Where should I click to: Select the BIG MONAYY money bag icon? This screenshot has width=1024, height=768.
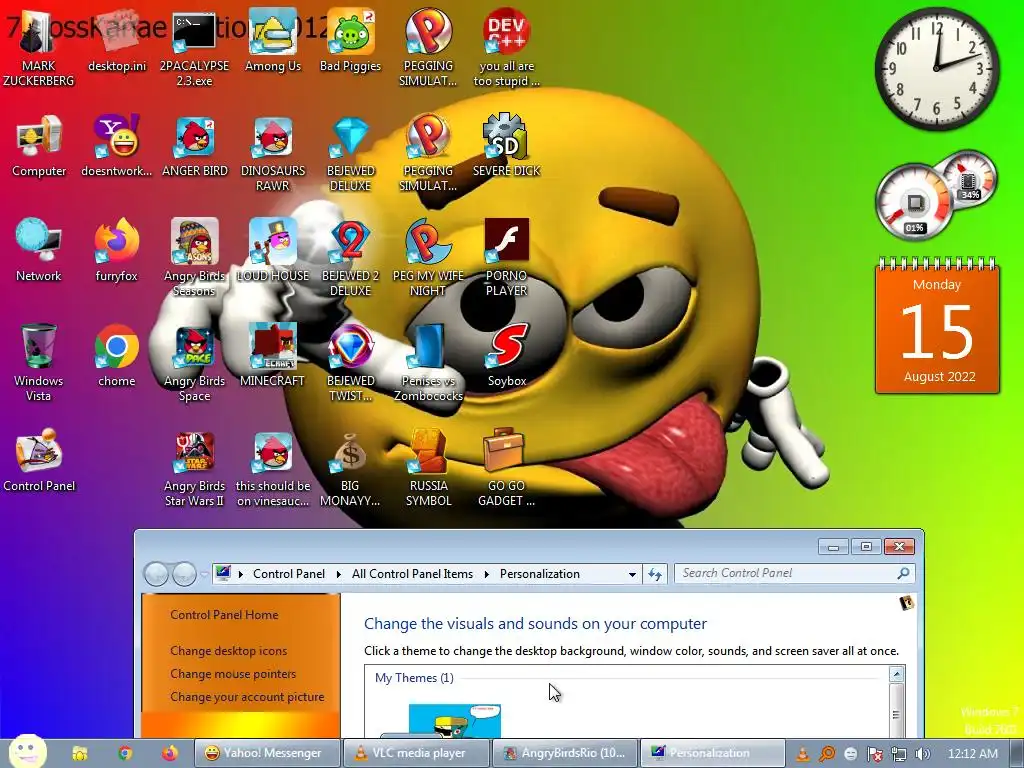[x=351, y=470]
